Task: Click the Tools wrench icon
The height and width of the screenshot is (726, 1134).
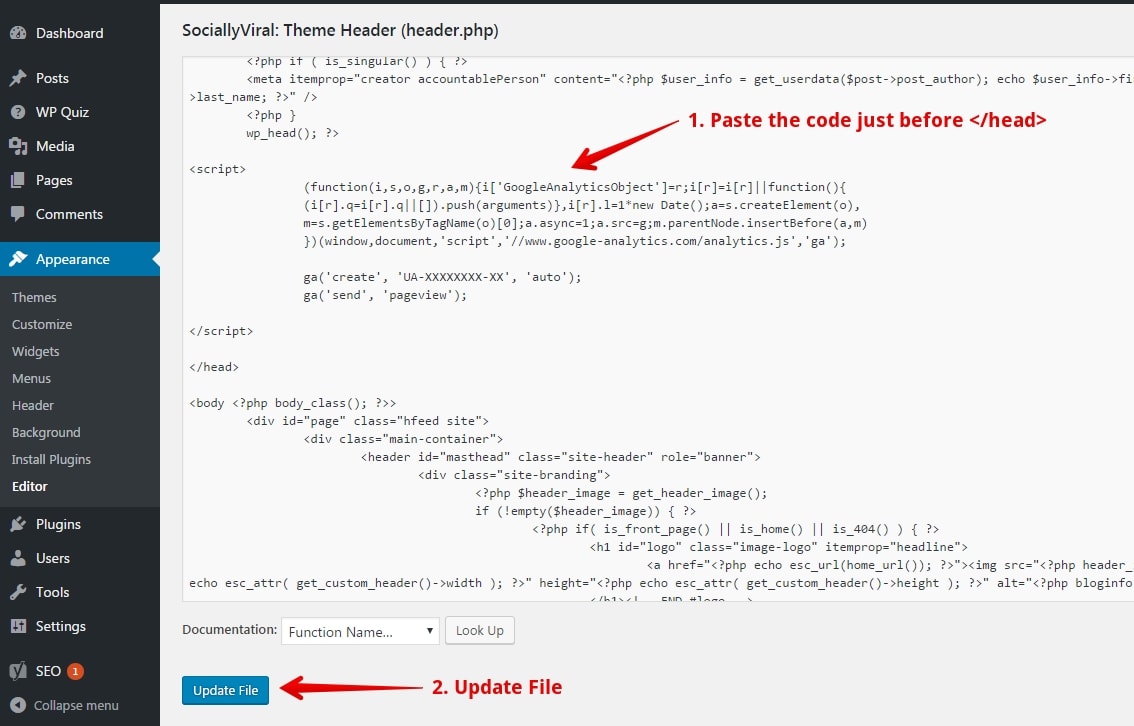Action: pyautogui.click(x=18, y=592)
